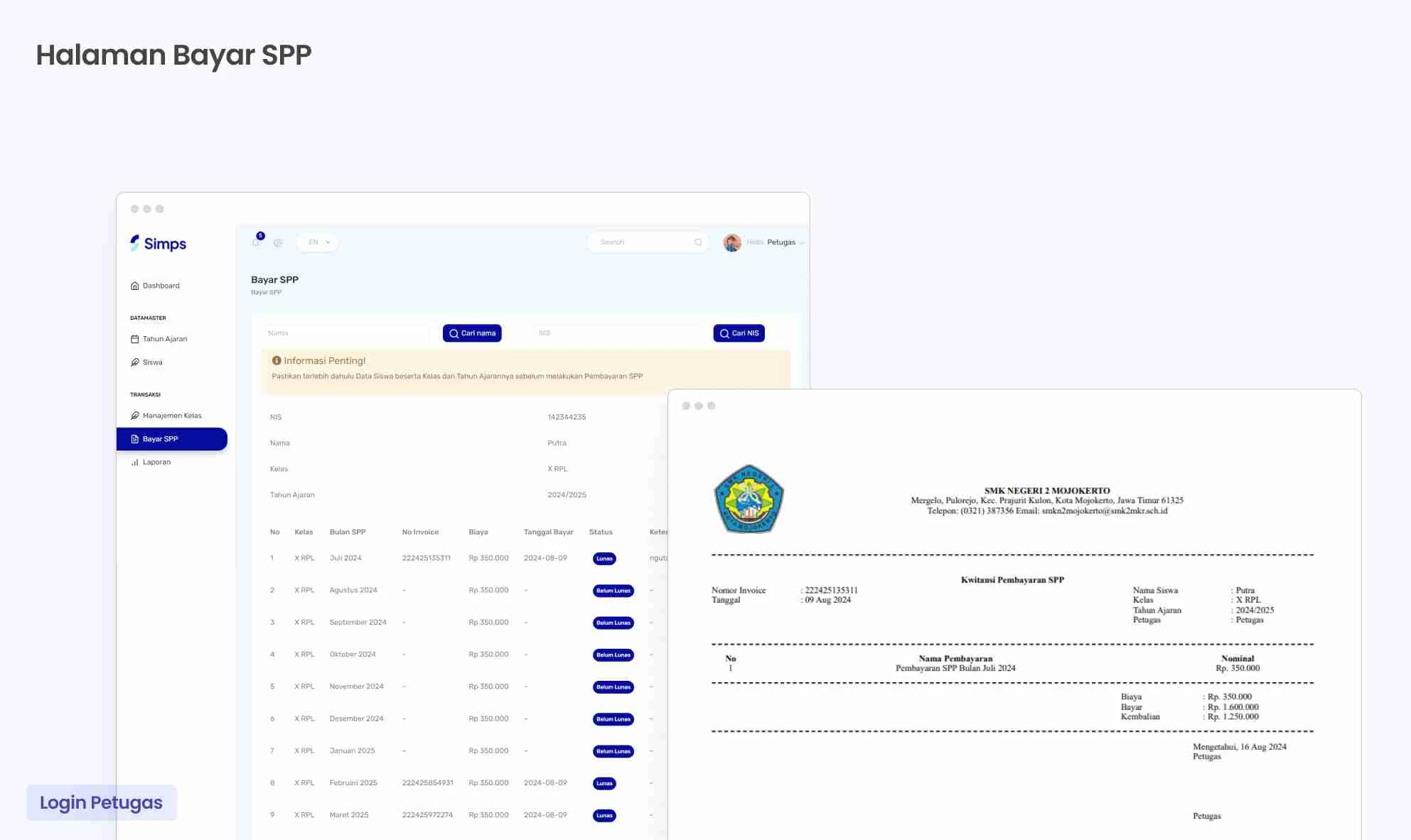Click the Cari NIS button
Screen dimensions: 1411x840
(739, 333)
